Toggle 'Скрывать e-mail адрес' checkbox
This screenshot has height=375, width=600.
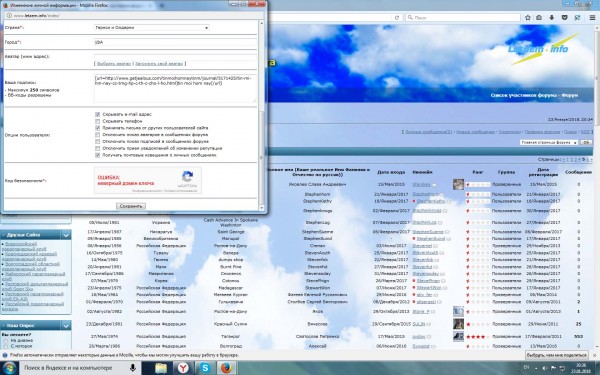98,114
